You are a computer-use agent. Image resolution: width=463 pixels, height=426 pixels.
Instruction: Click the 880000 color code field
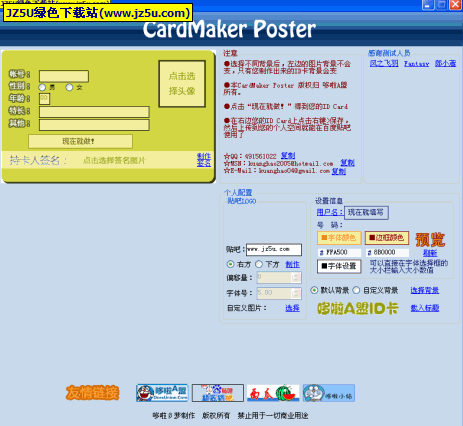pyautogui.click(x=387, y=252)
